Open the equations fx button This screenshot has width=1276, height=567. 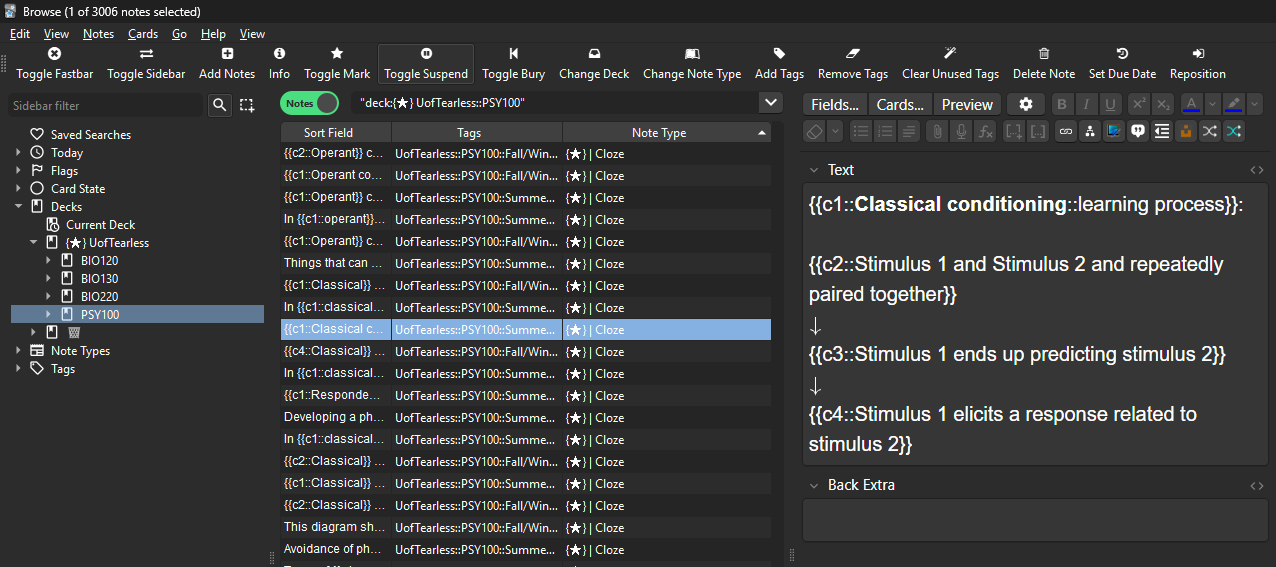click(985, 131)
